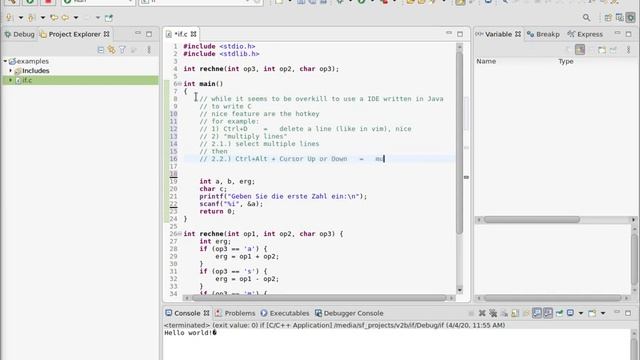Click the editor vertical scrollbar
The width and height of the screenshot is (640, 360).
tap(460, 143)
